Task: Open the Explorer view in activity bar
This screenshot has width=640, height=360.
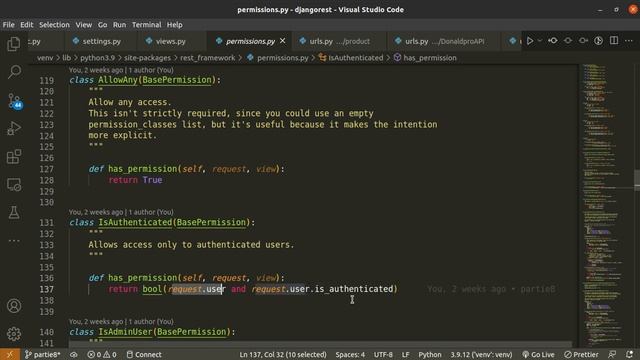Action: (x=14, y=44)
